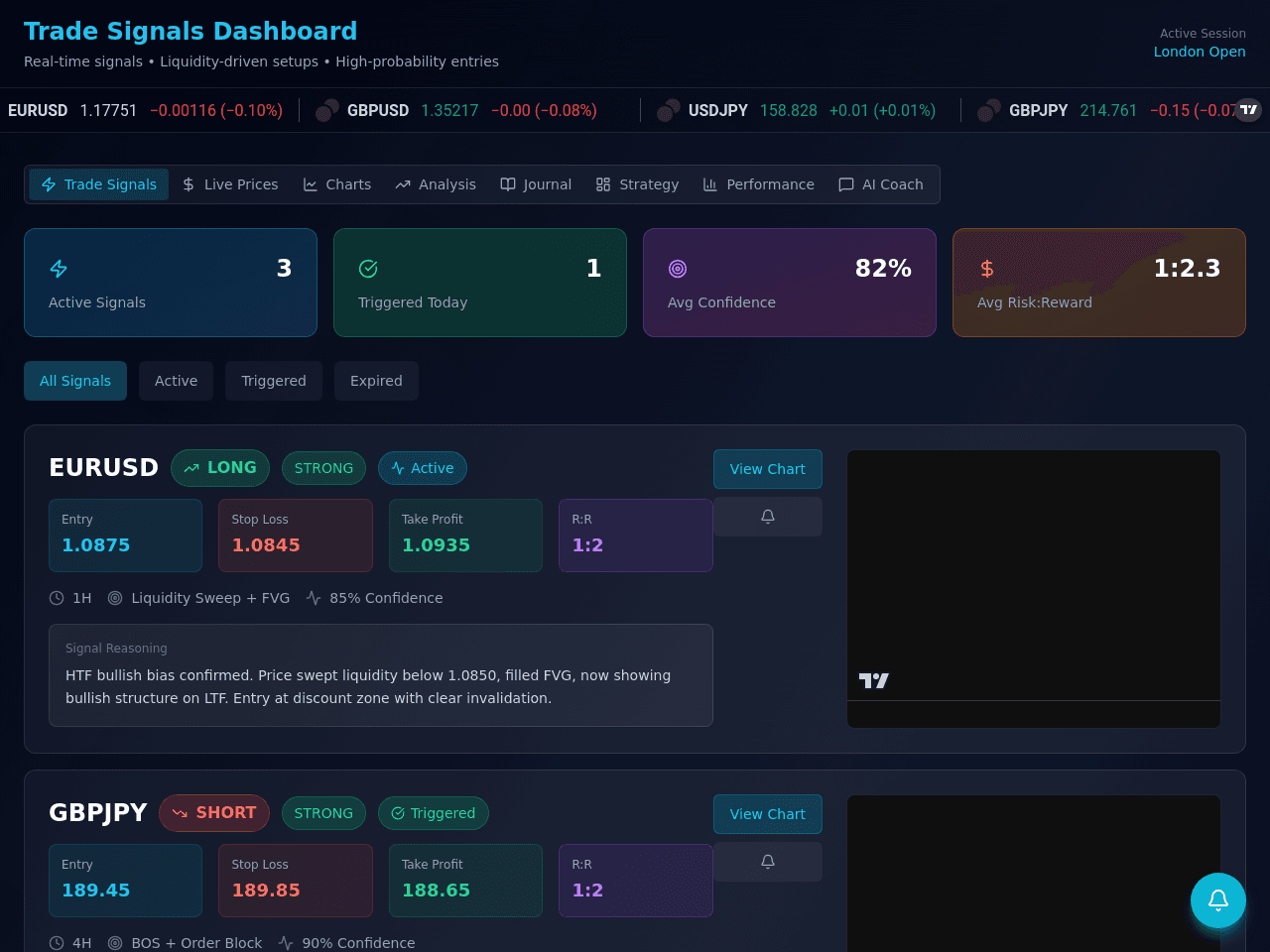Click the clock icon beside 4H timeframe

[x=57, y=943]
